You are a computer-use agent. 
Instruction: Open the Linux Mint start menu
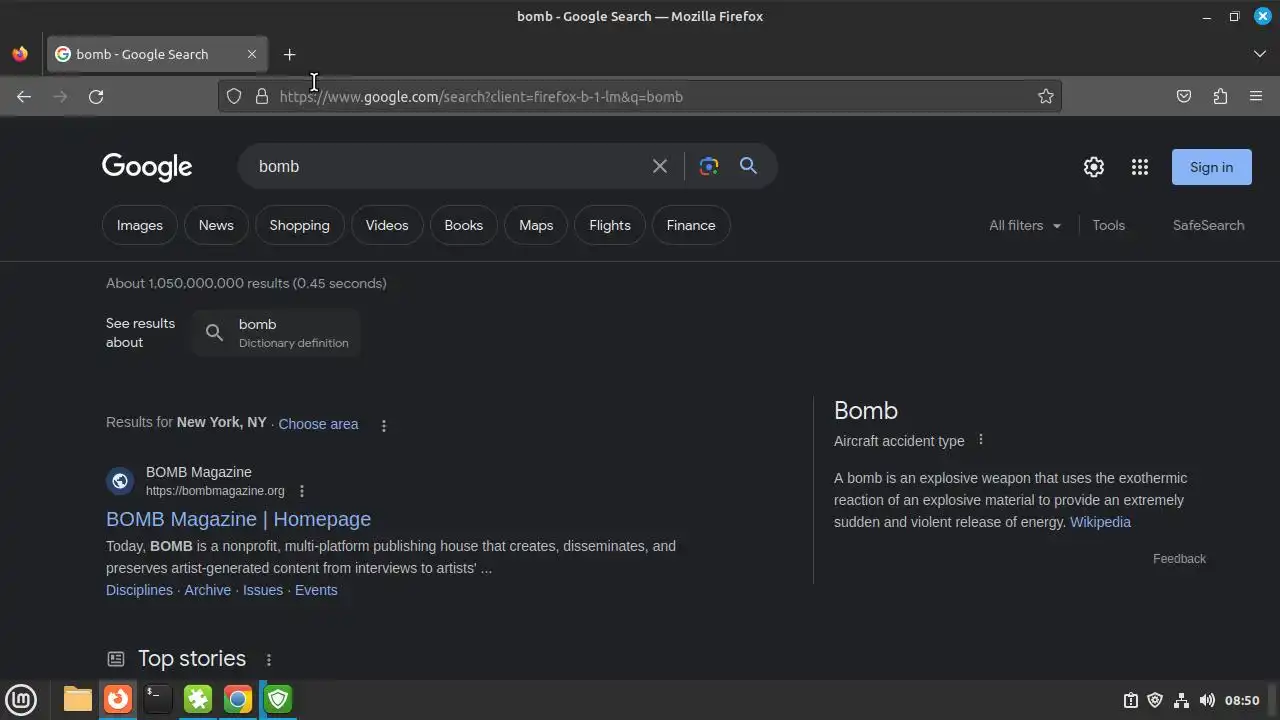coord(21,699)
